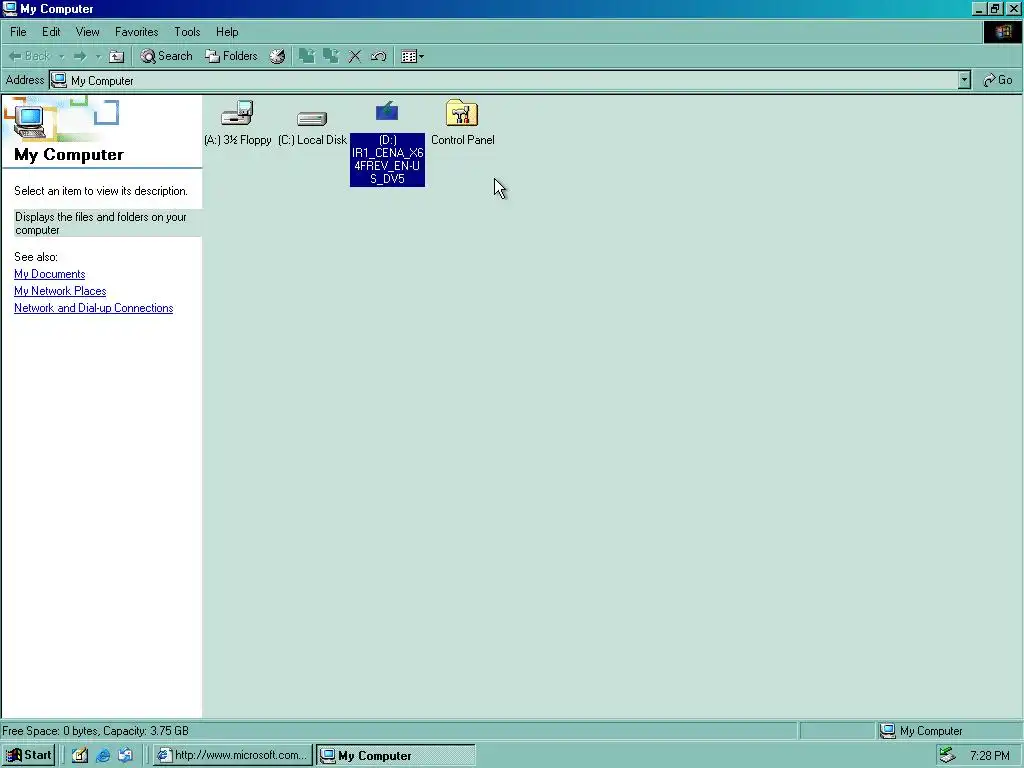Click the IR1_CENA_X64FREV_EN-US_DV5 drive label
The image size is (1024, 768).
(387, 159)
